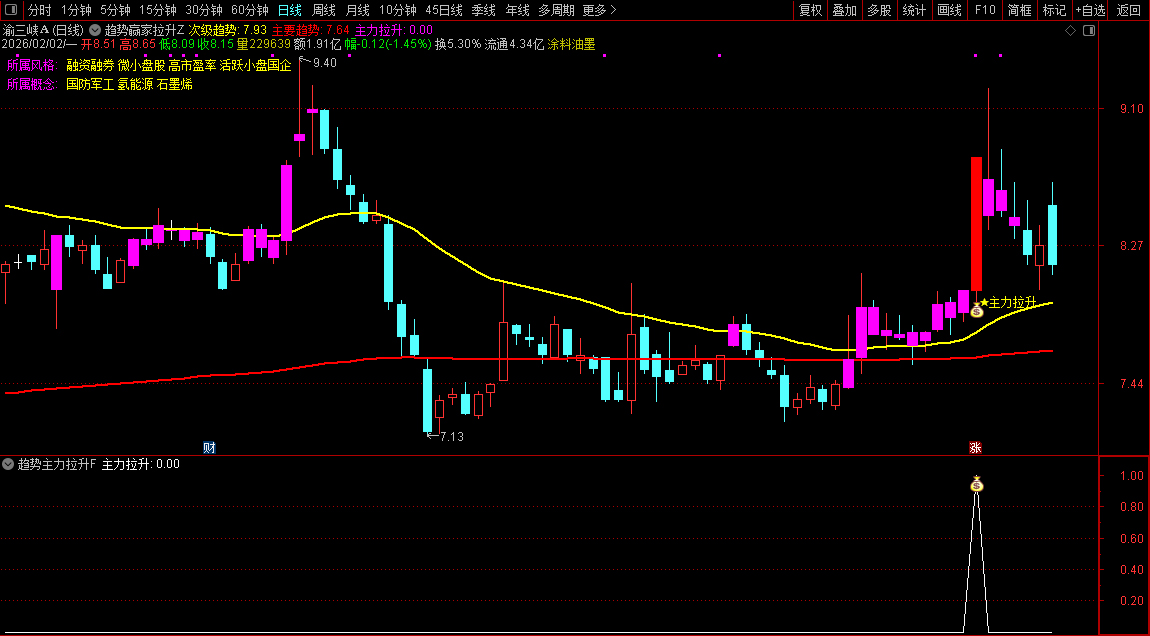Click the 高市盈率 style tag
Viewport: 1150px width, 636px height.
click(192, 65)
